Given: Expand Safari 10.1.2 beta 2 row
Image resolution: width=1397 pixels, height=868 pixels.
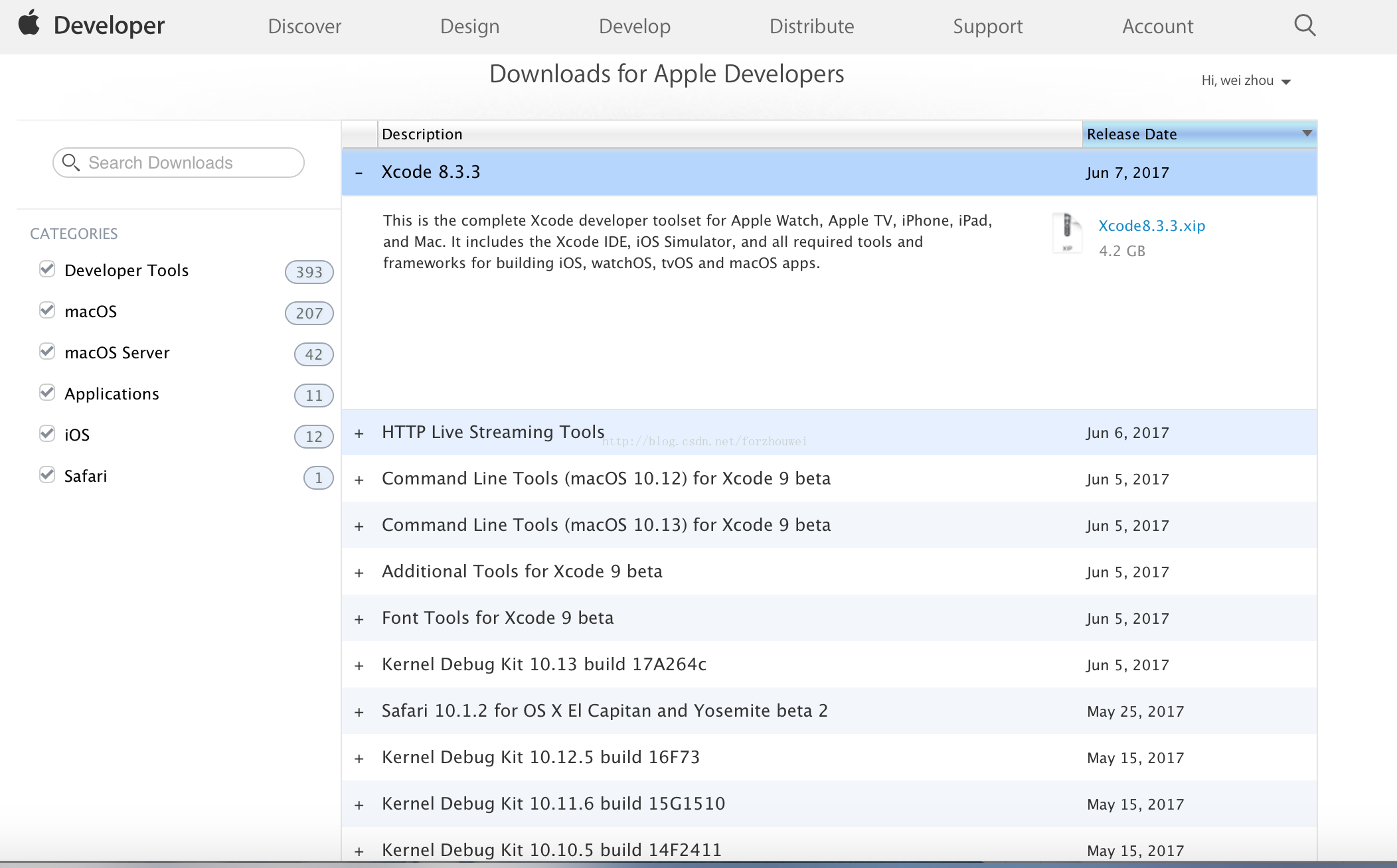Looking at the screenshot, I should 359,712.
